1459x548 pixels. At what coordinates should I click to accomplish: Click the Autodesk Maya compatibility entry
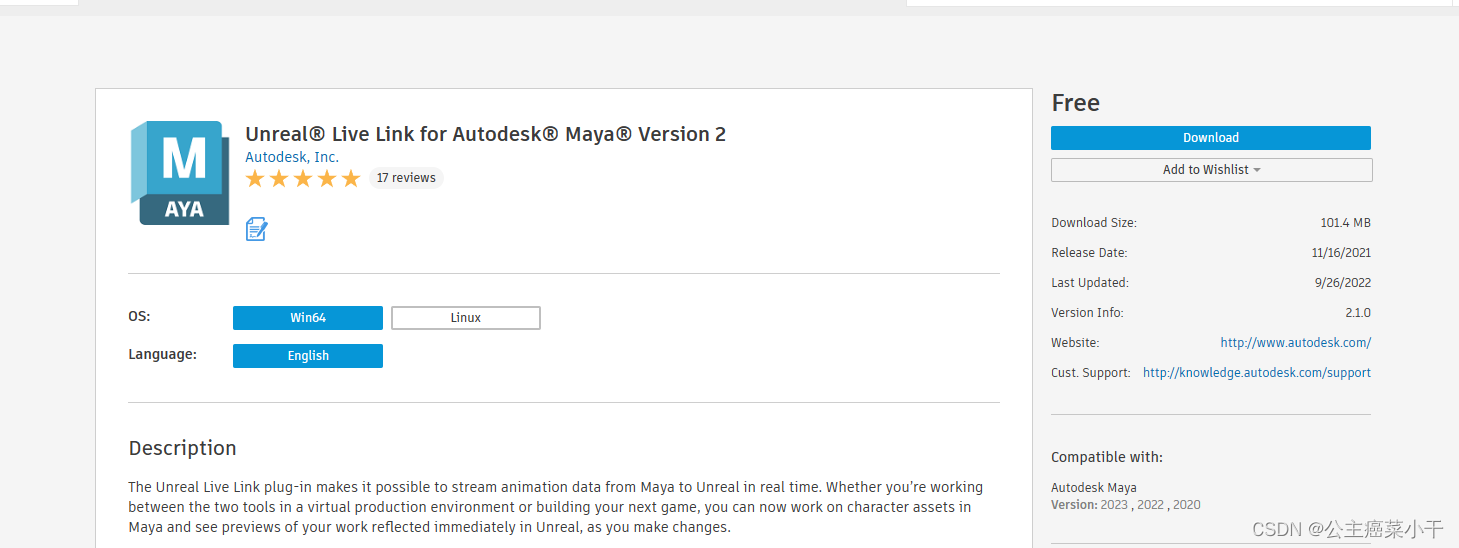point(1094,488)
